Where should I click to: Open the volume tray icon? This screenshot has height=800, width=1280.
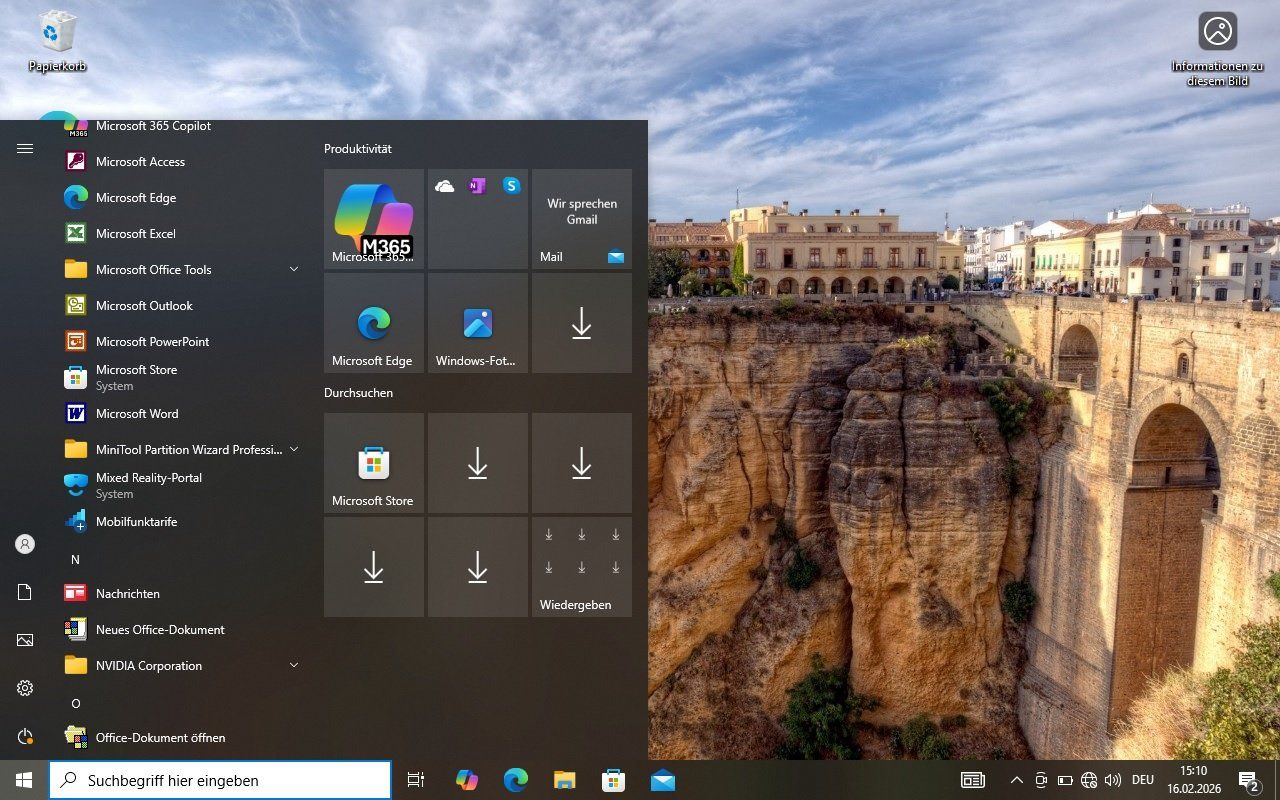coord(1113,780)
